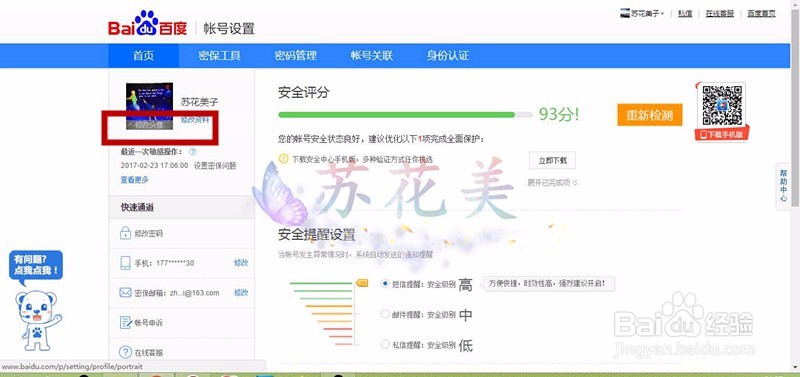Select 短信提醒 radio button
Viewport: 800px width, 377px height.
click(x=385, y=284)
